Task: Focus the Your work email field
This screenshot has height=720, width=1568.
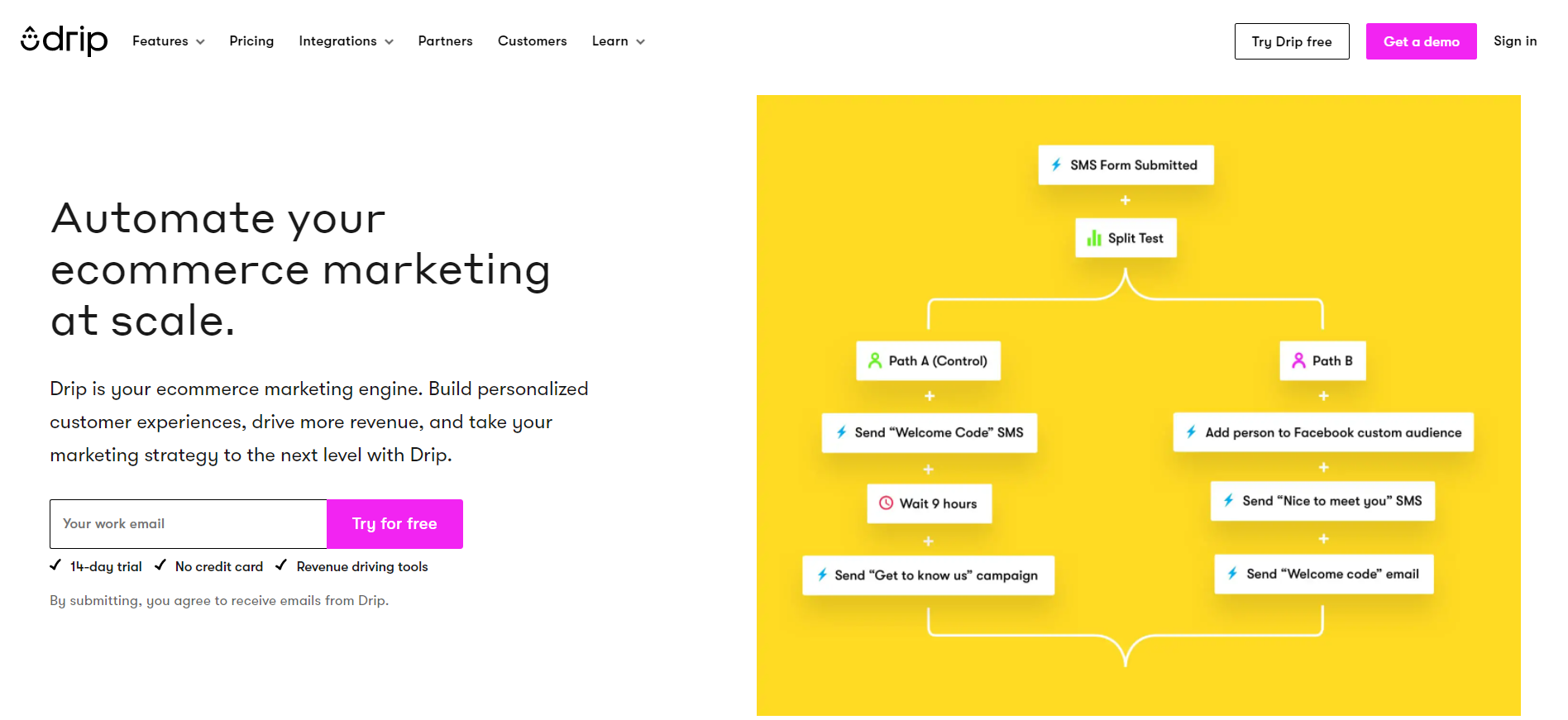Action: click(x=189, y=523)
